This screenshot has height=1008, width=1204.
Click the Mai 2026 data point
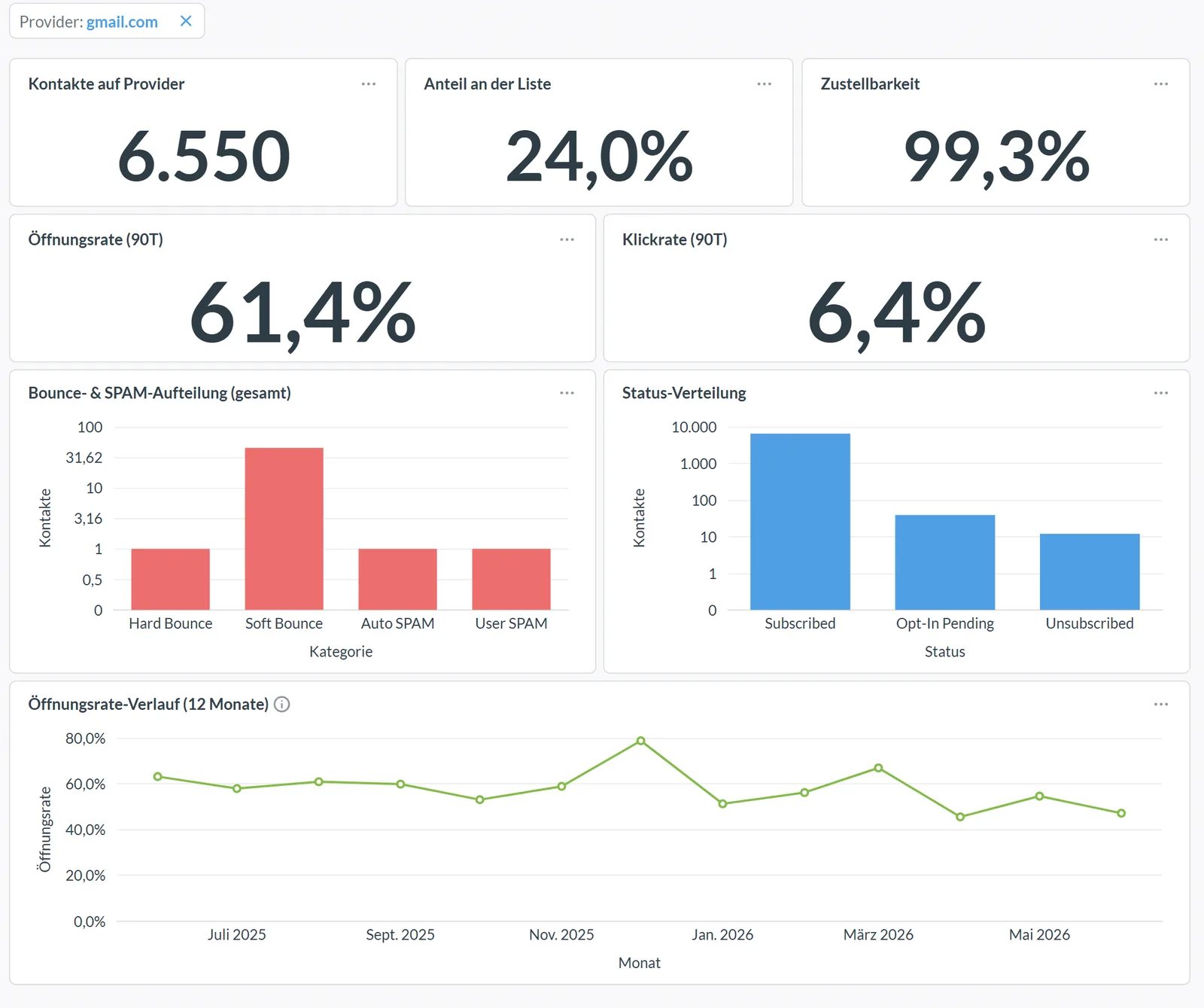point(1039,796)
